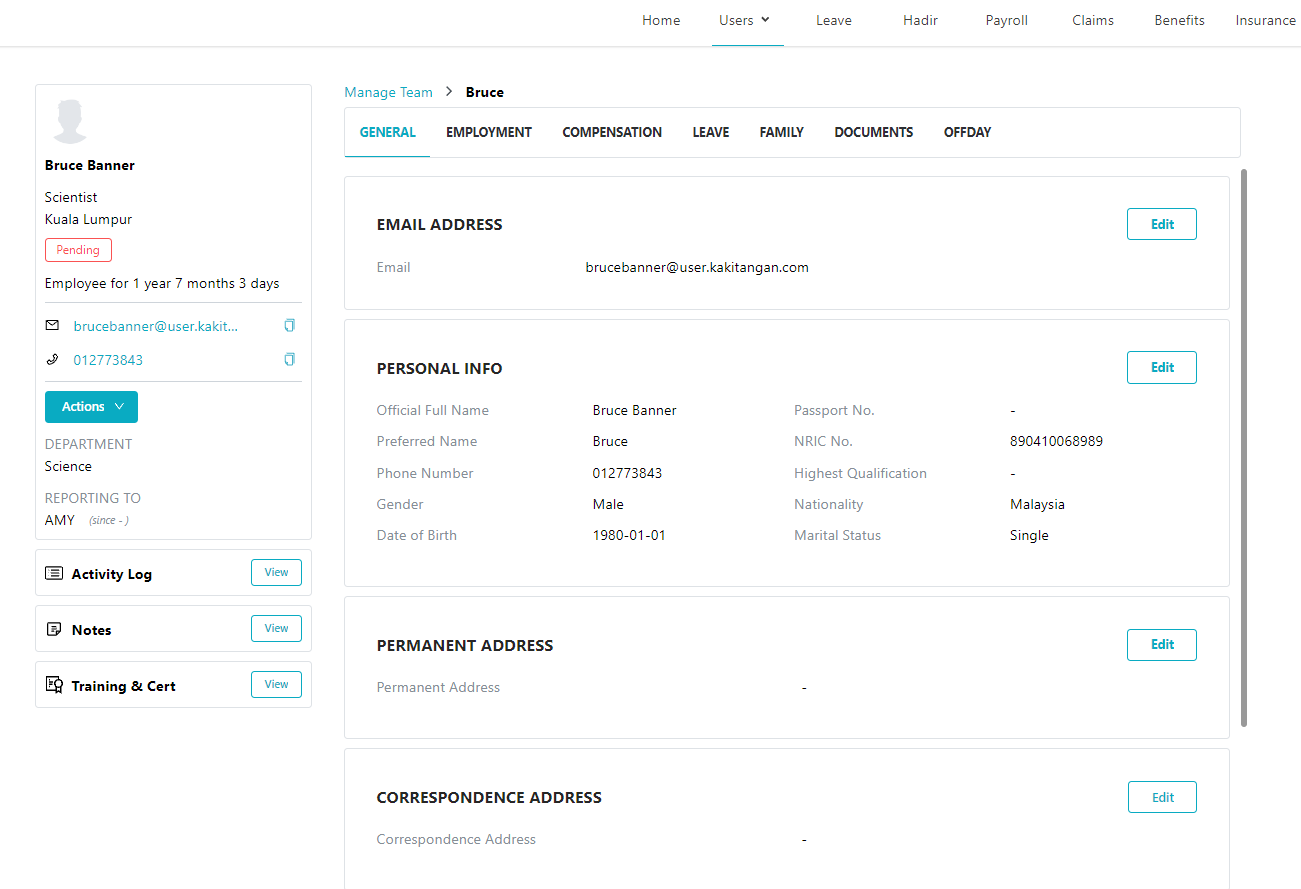View the Activity Log
This screenshot has height=889, width=1301.
click(x=276, y=573)
